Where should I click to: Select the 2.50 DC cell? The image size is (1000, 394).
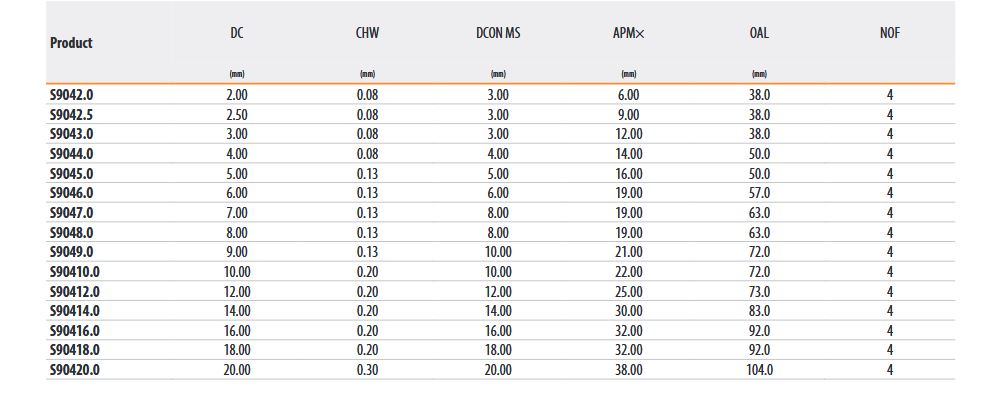(237, 115)
